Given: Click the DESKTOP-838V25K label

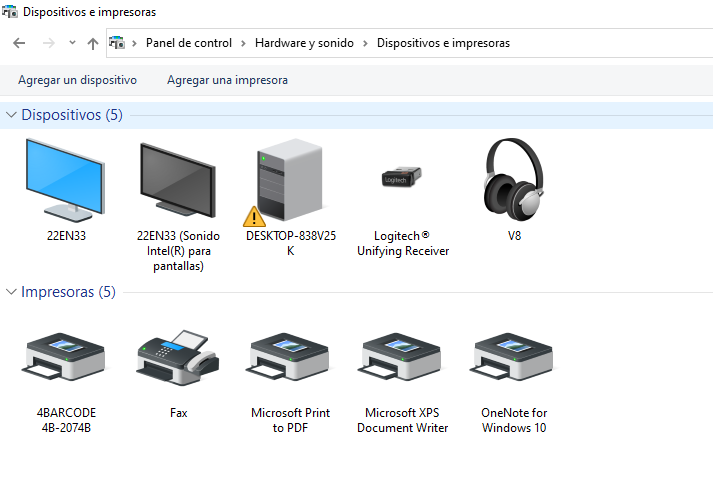Looking at the screenshot, I should point(291,243).
